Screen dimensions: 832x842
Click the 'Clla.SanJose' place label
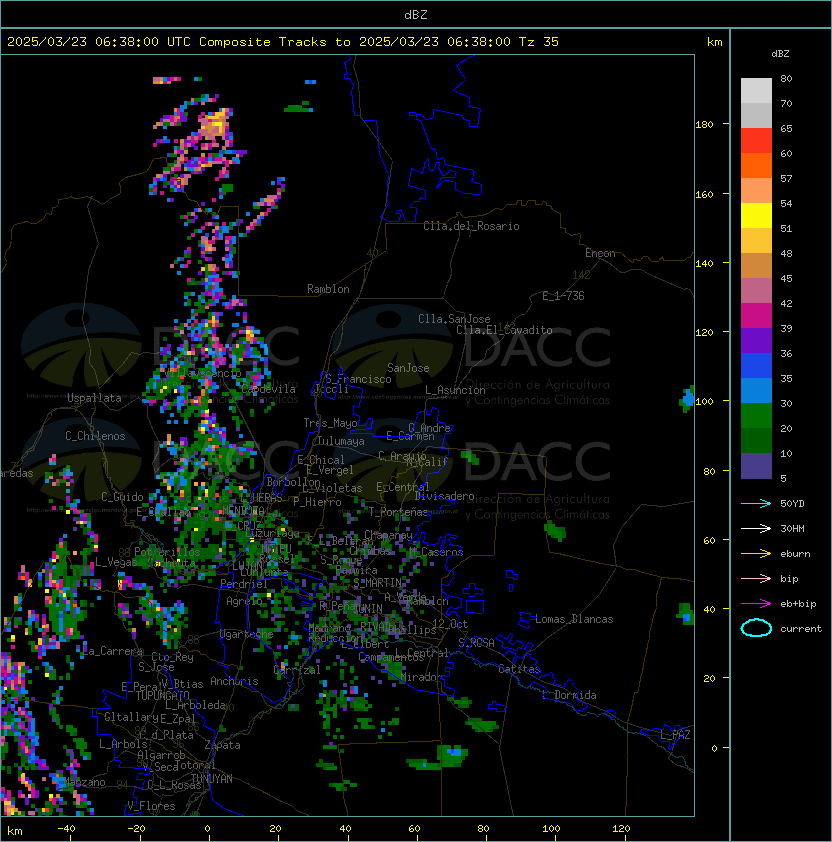tap(454, 319)
